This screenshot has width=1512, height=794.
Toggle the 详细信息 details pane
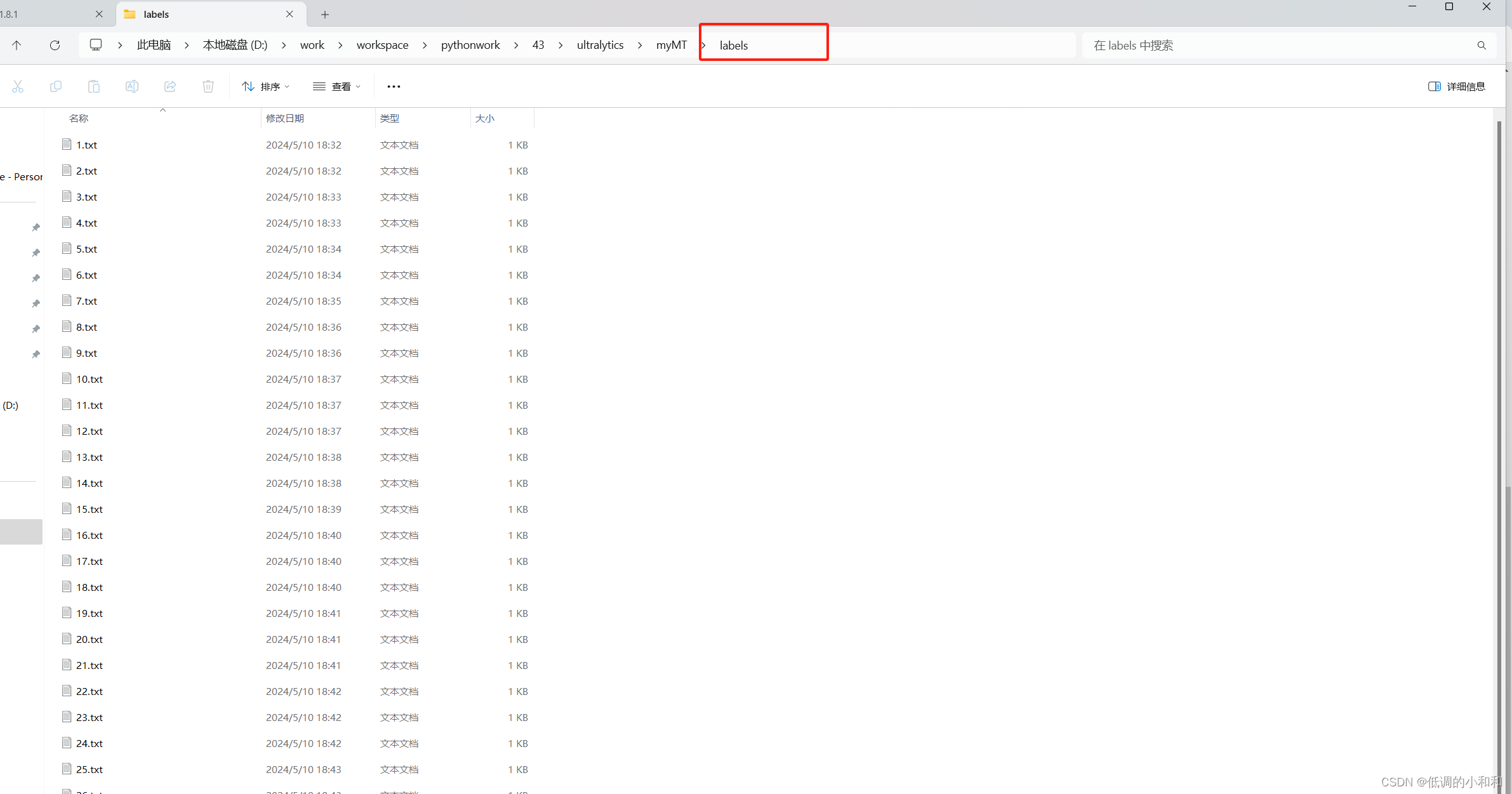pos(1456,86)
